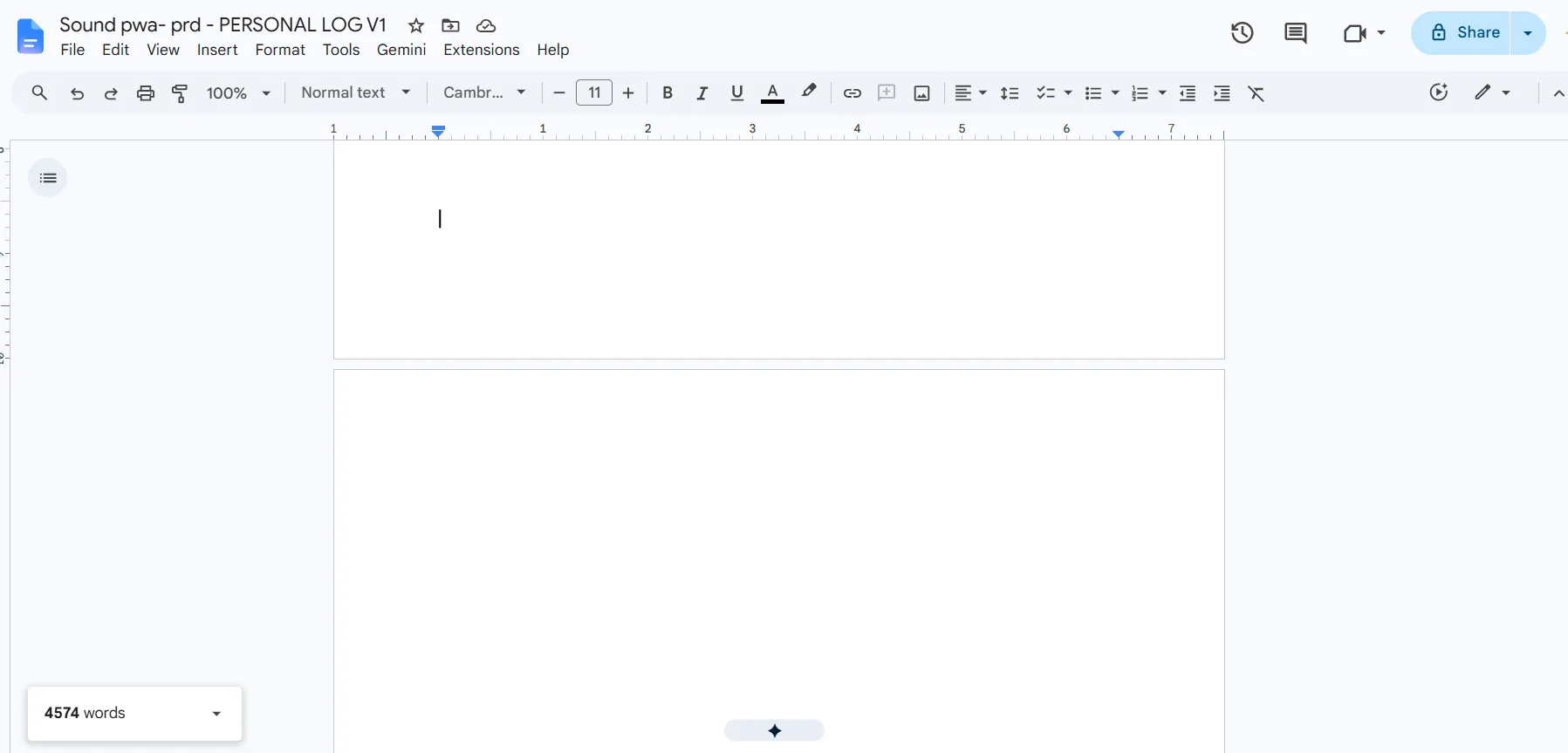
Task: Move document to a folder
Action: 450,26
